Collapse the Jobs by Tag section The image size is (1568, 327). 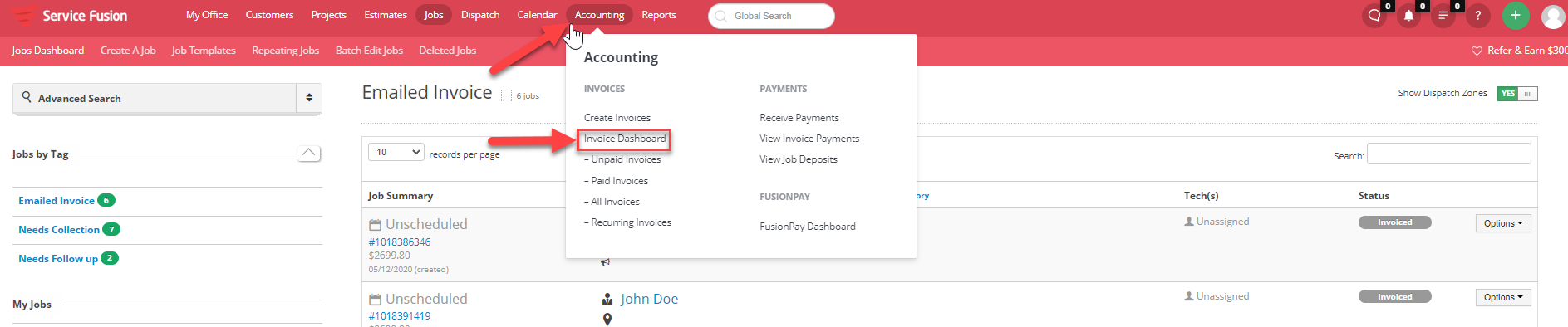point(309,153)
